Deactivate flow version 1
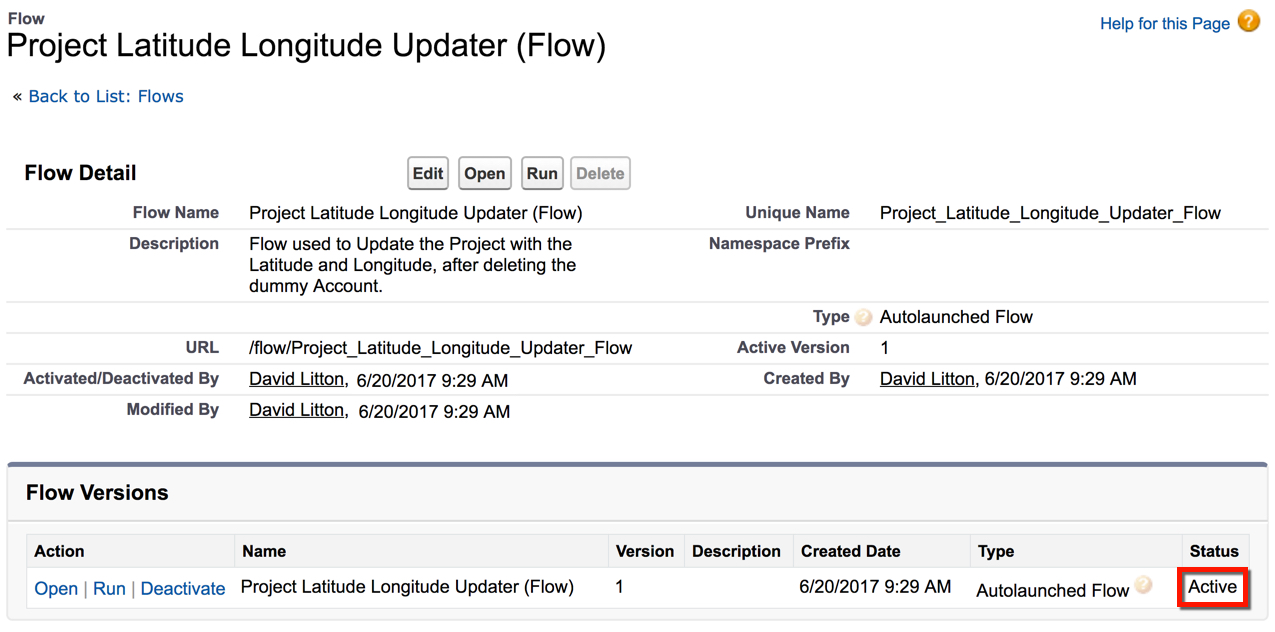This screenshot has width=1275, height=632. (183, 589)
